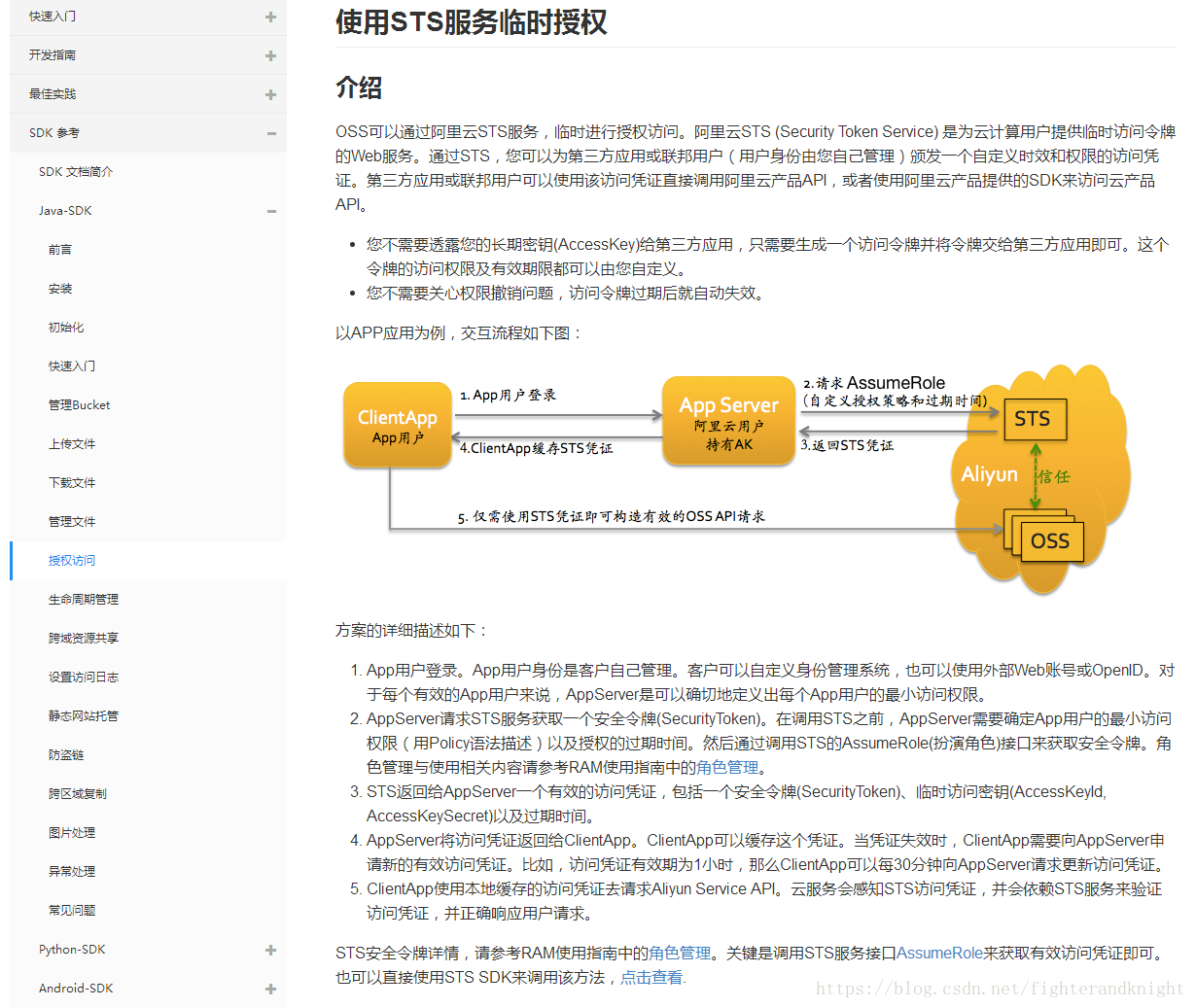Collapse the SDK 参考 section minus icon
The image size is (1196, 1008).
tap(270, 133)
